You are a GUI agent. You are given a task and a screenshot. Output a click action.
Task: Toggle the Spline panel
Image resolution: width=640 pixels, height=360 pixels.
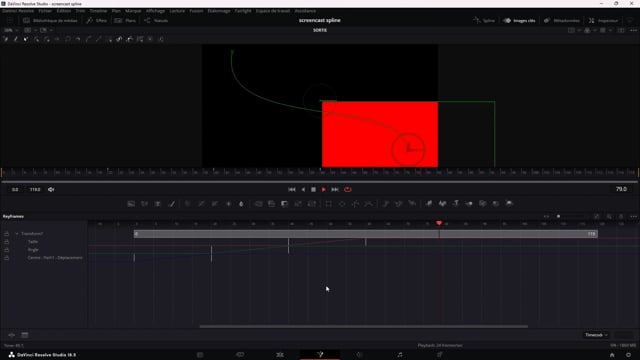pyautogui.click(x=484, y=20)
